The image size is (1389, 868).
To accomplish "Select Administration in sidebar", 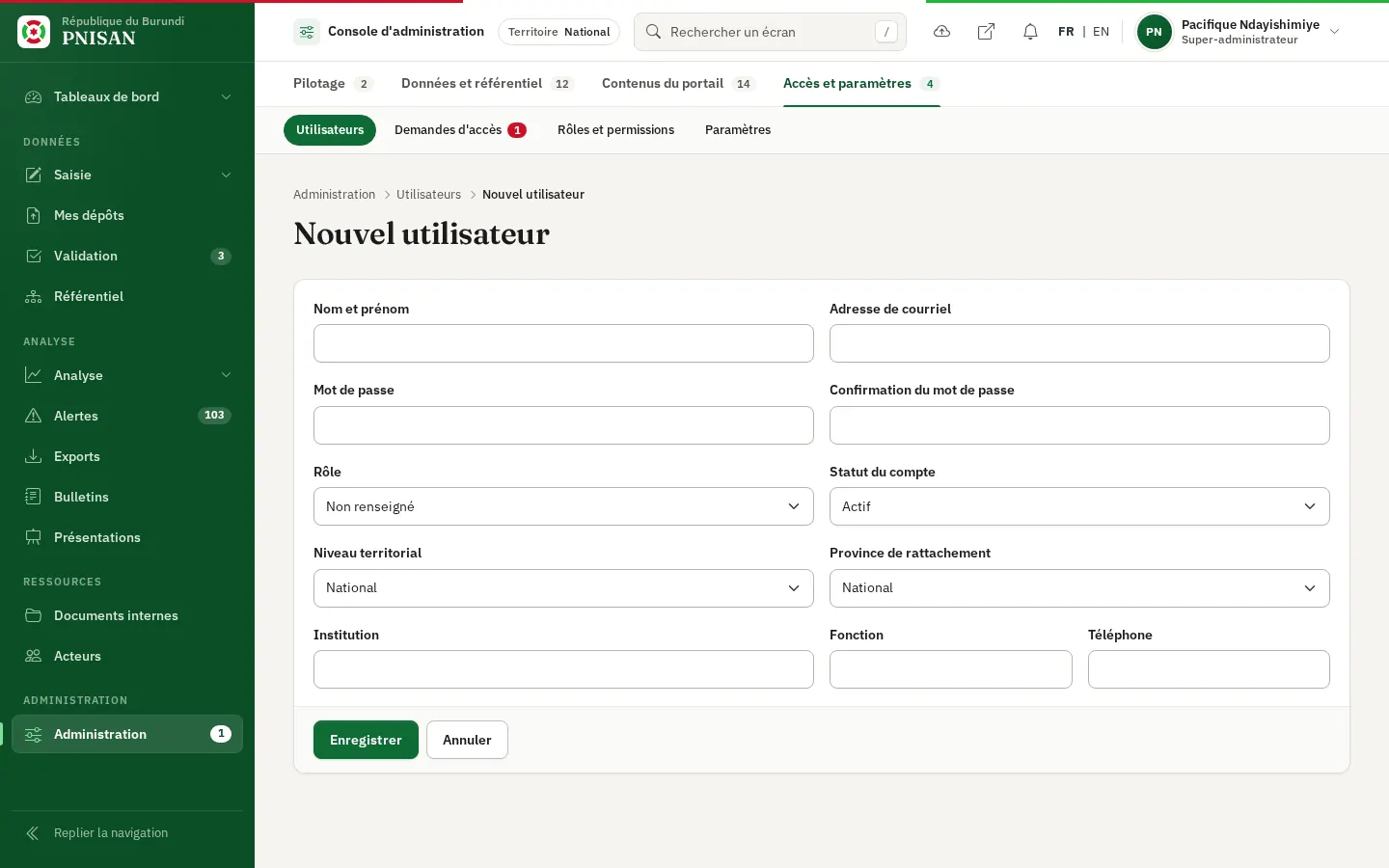I will click(127, 734).
